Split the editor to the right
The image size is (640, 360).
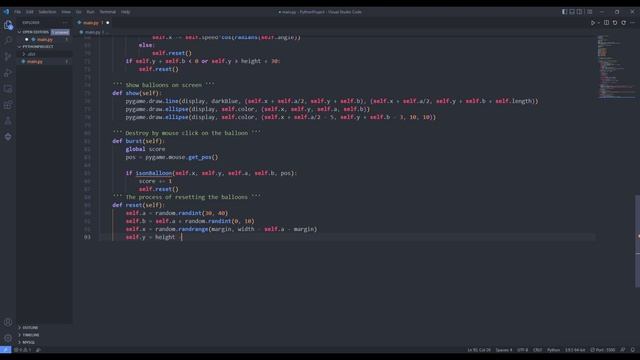(606, 23)
